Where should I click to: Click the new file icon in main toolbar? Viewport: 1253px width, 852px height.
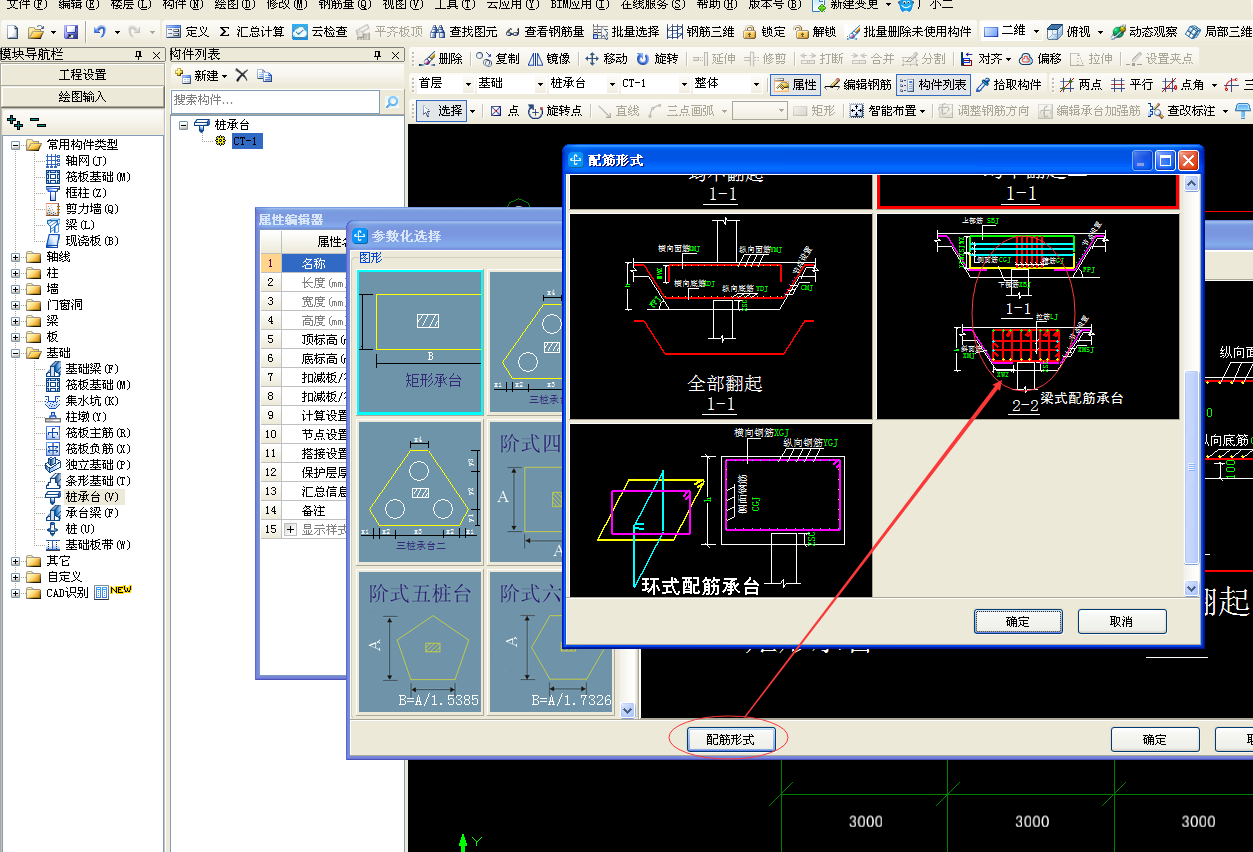click(12, 32)
